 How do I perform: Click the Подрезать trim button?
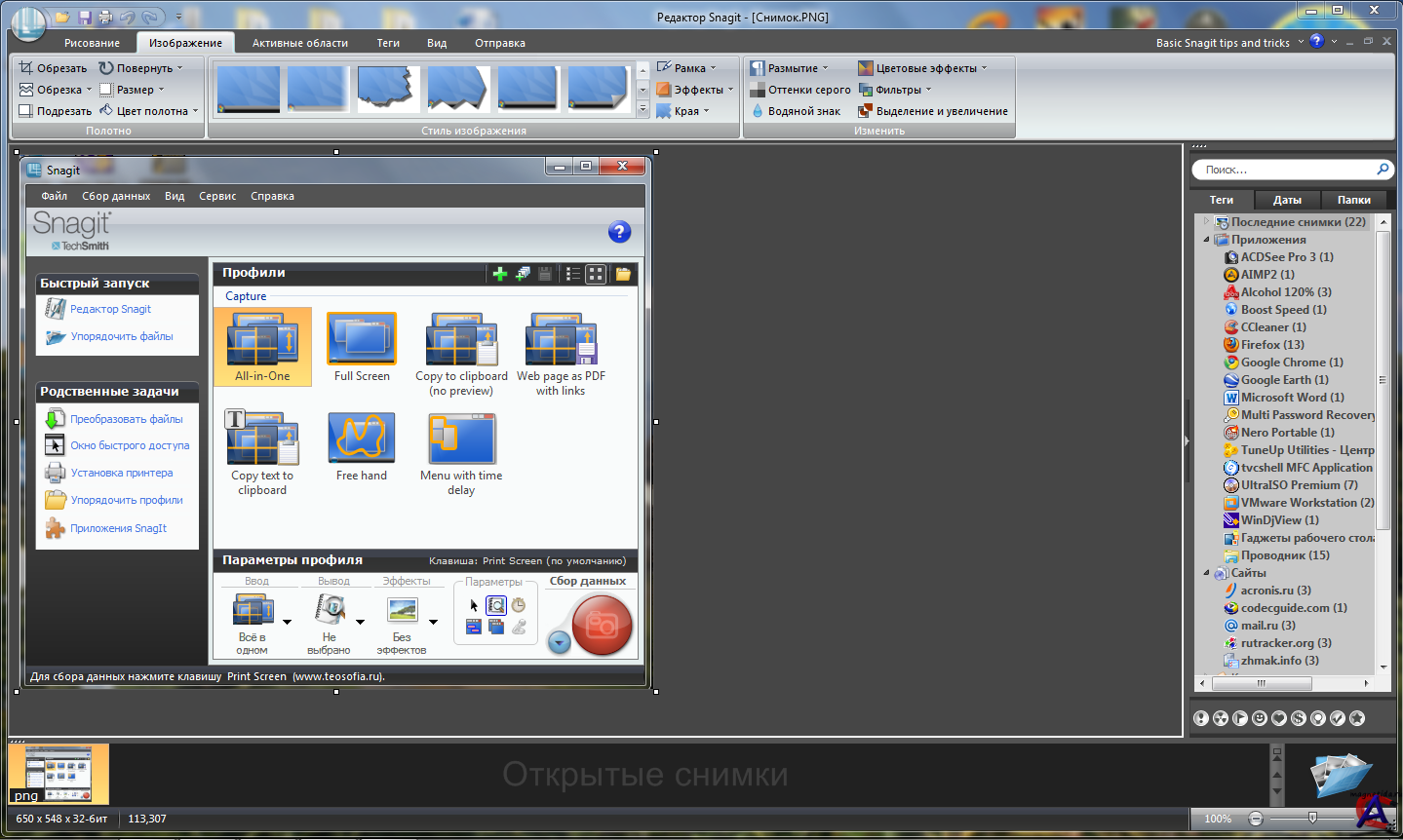tap(55, 111)
